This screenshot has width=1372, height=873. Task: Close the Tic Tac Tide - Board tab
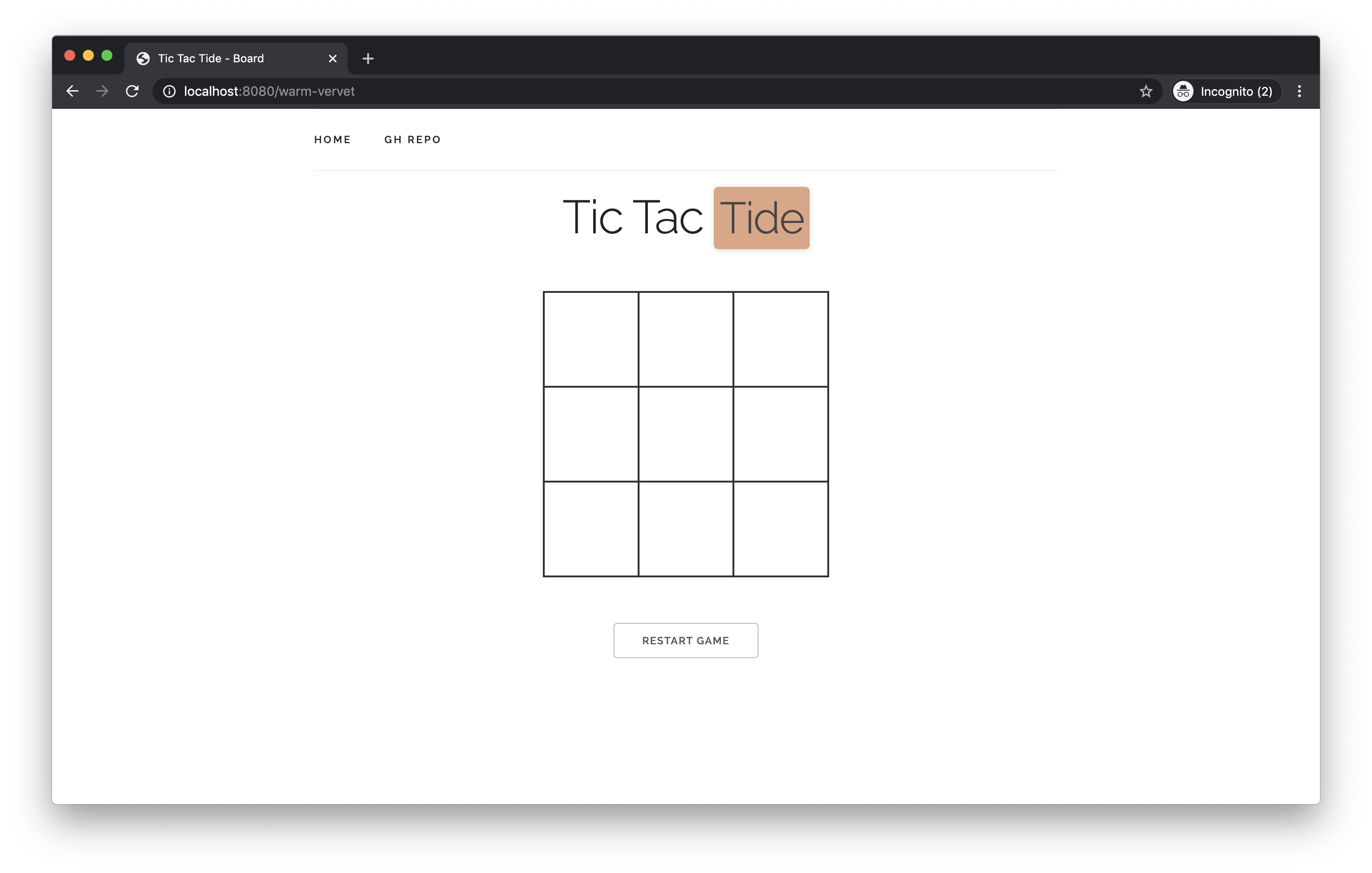tap(333, 59)
